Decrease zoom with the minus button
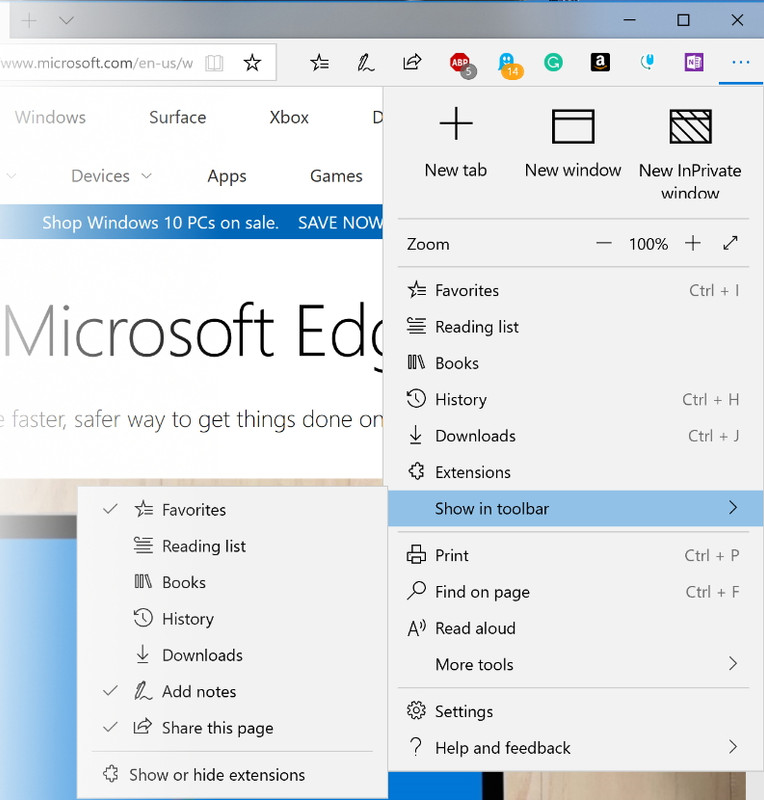 tap(604, 244)
